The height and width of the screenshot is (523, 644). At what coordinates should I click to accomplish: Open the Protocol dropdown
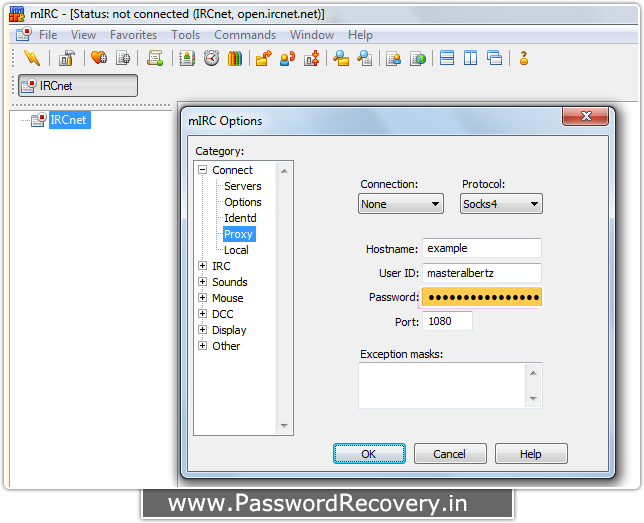point(501,204)
